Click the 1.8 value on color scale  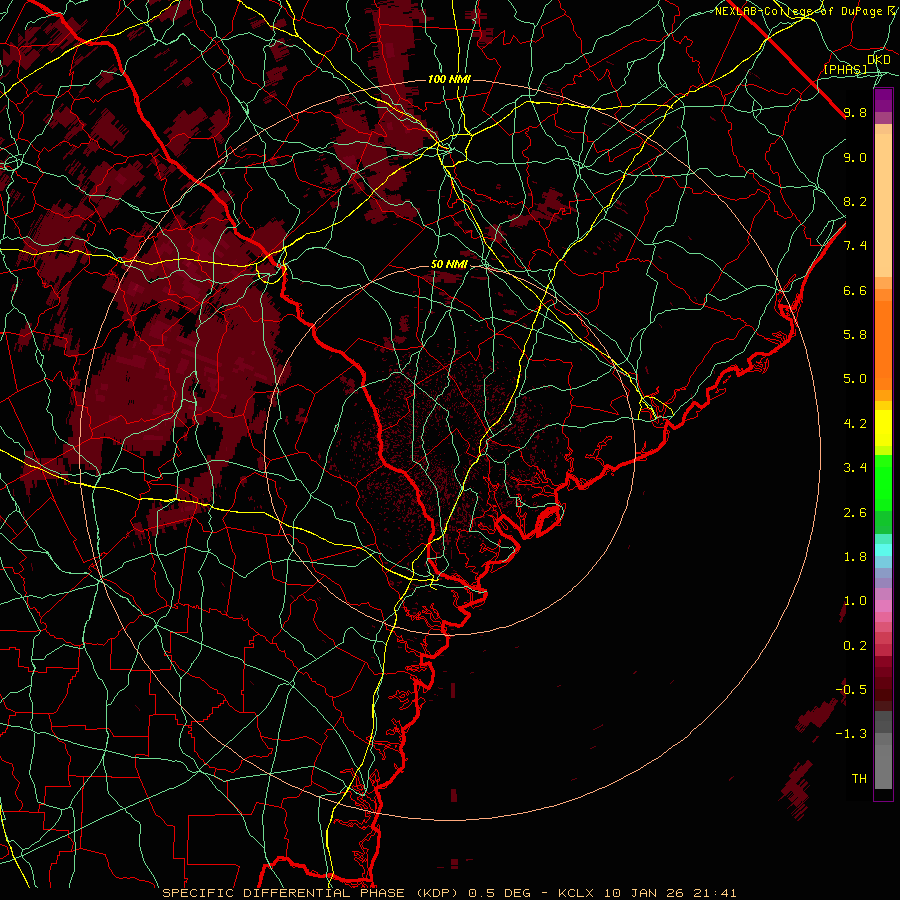(855, 557)
